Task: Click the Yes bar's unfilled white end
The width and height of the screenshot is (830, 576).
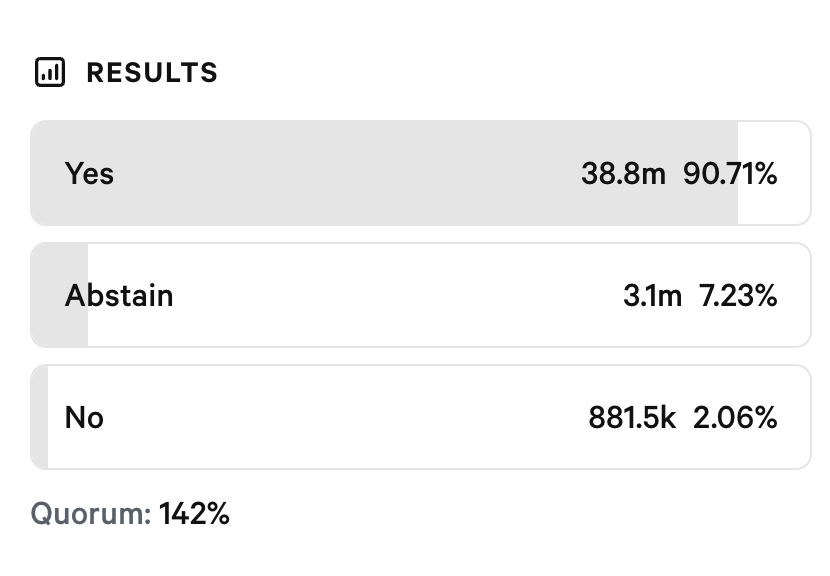Action: (x=773, y=173)
